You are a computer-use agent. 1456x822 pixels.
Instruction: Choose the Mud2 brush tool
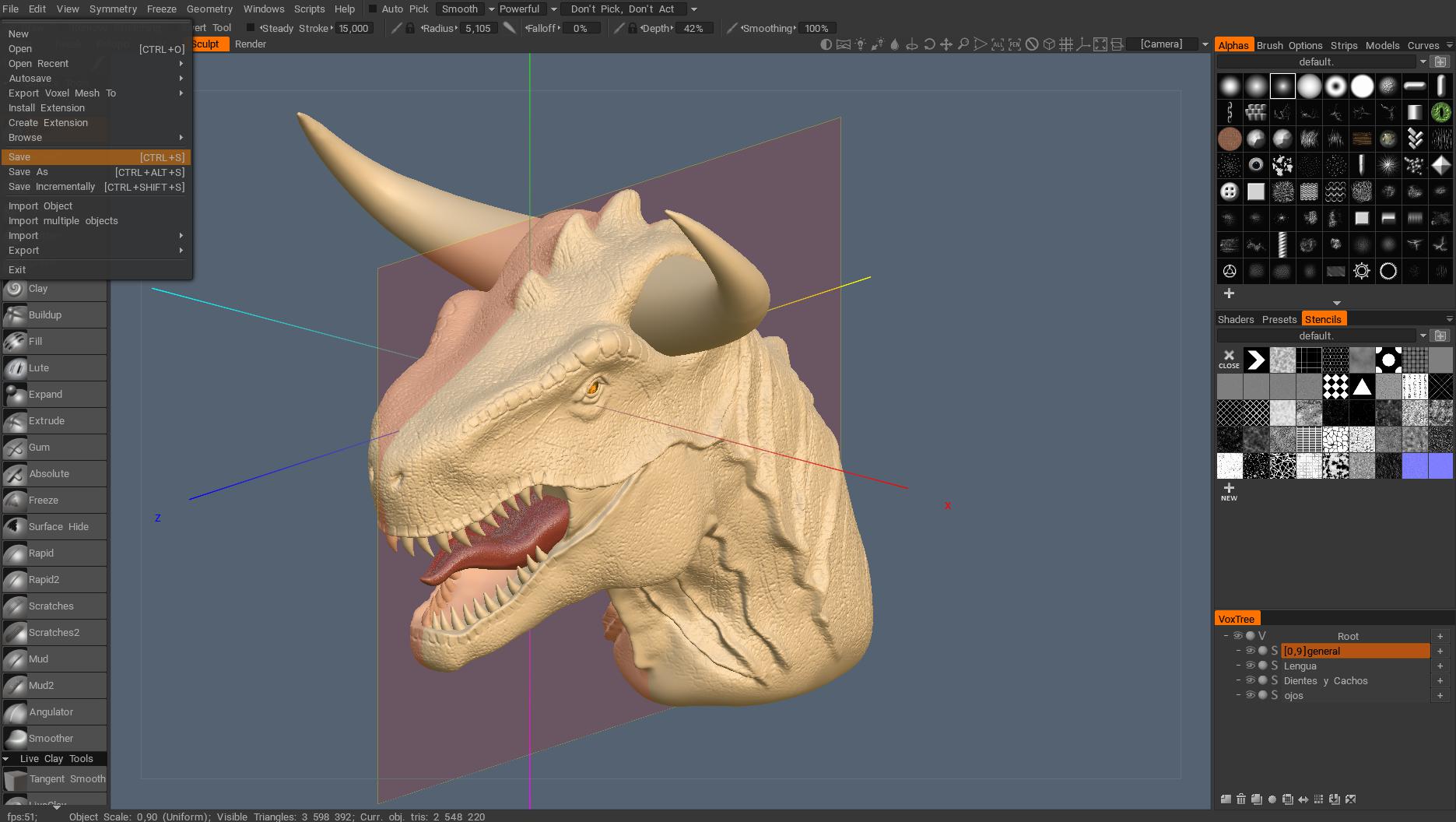(x=54, y=686)
